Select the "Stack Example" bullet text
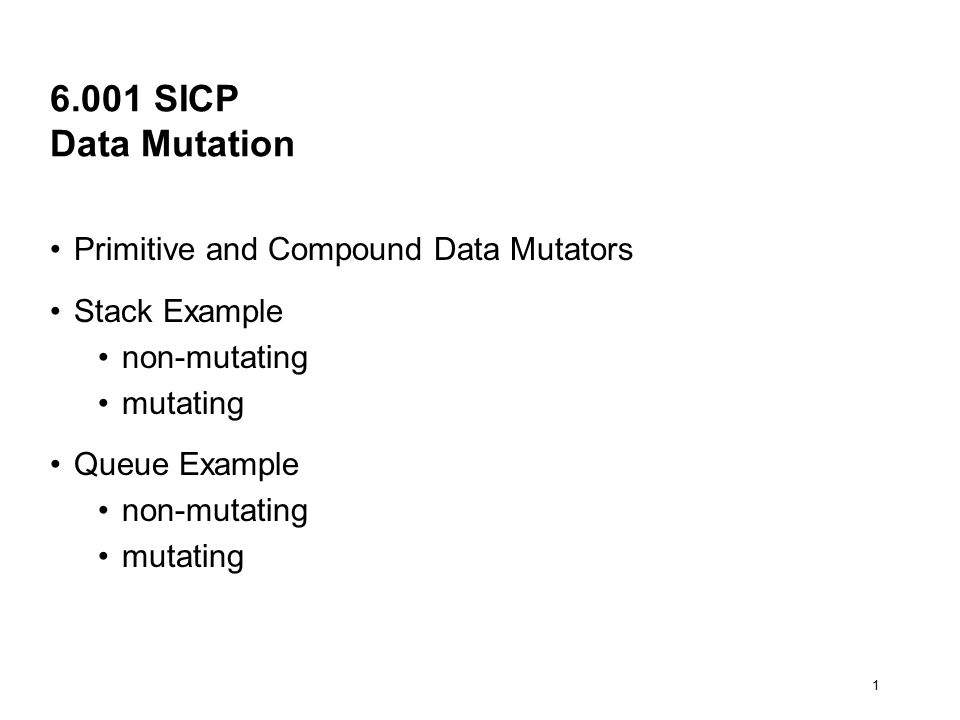The image size is (960, 720). tap(178, 311)
